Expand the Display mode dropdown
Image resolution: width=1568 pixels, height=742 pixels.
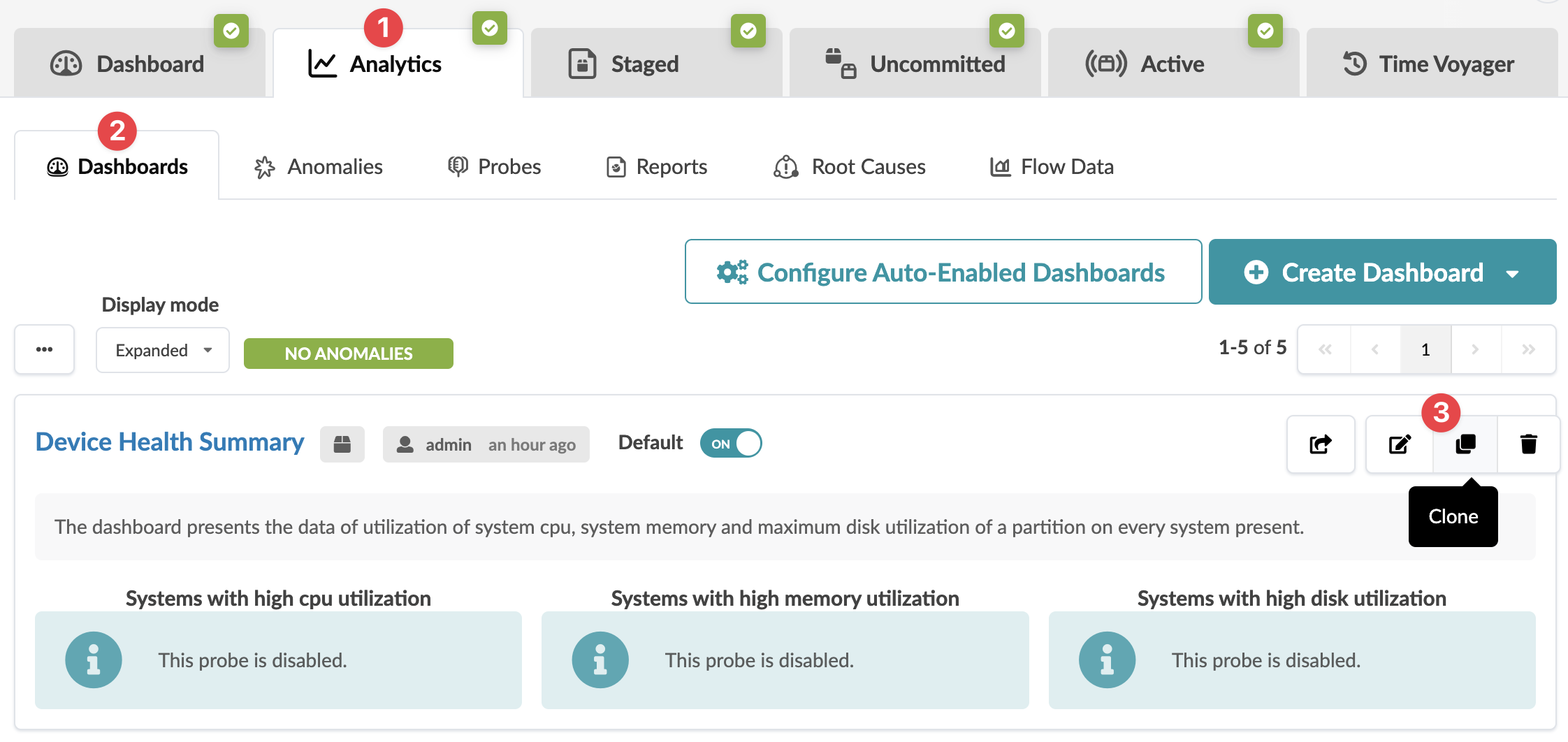pyautogui.click(x=163, y=350)
